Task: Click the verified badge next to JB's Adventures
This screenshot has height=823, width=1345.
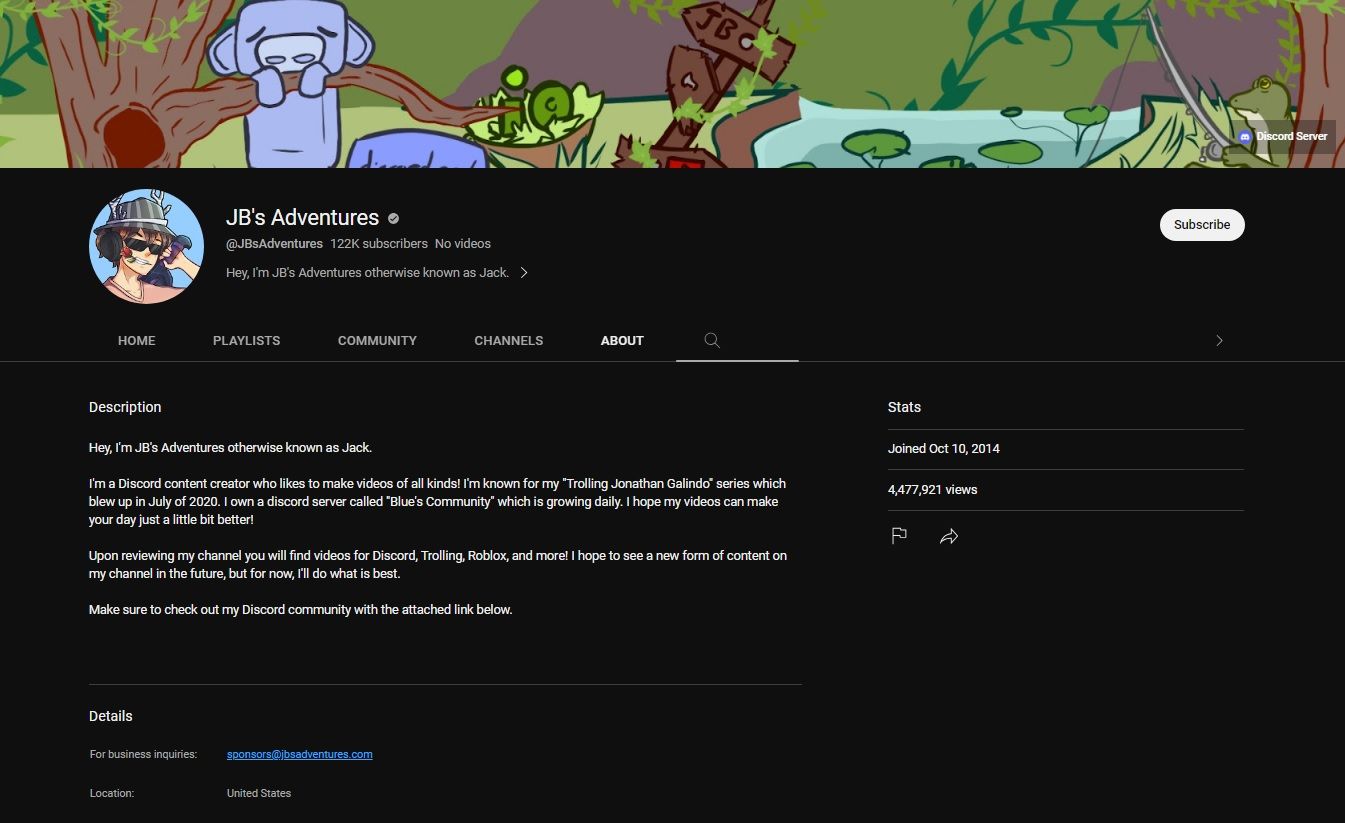Action: (x=394, y=218)
